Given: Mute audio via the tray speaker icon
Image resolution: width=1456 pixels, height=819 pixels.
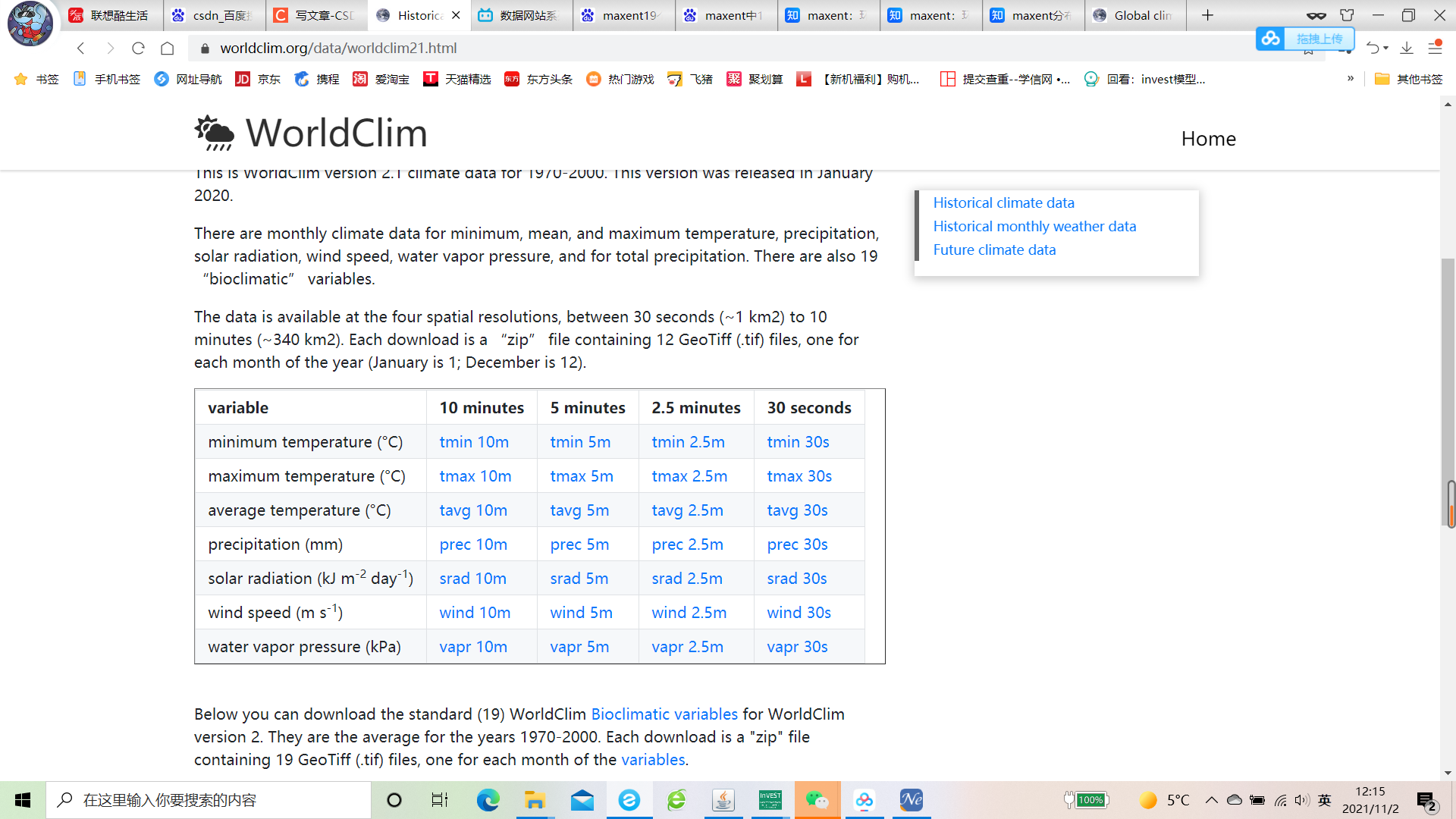Looking at the screenshot, I should click(x=1301, y=799).
